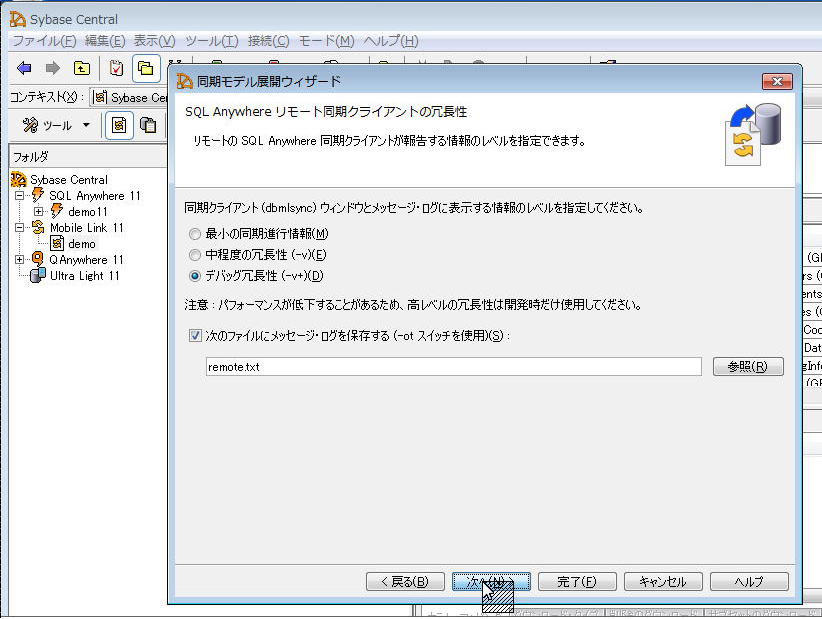822x619 pixels.
Task: Click the blue Back arrow toolbar icon
Action: tap(24, 68)
